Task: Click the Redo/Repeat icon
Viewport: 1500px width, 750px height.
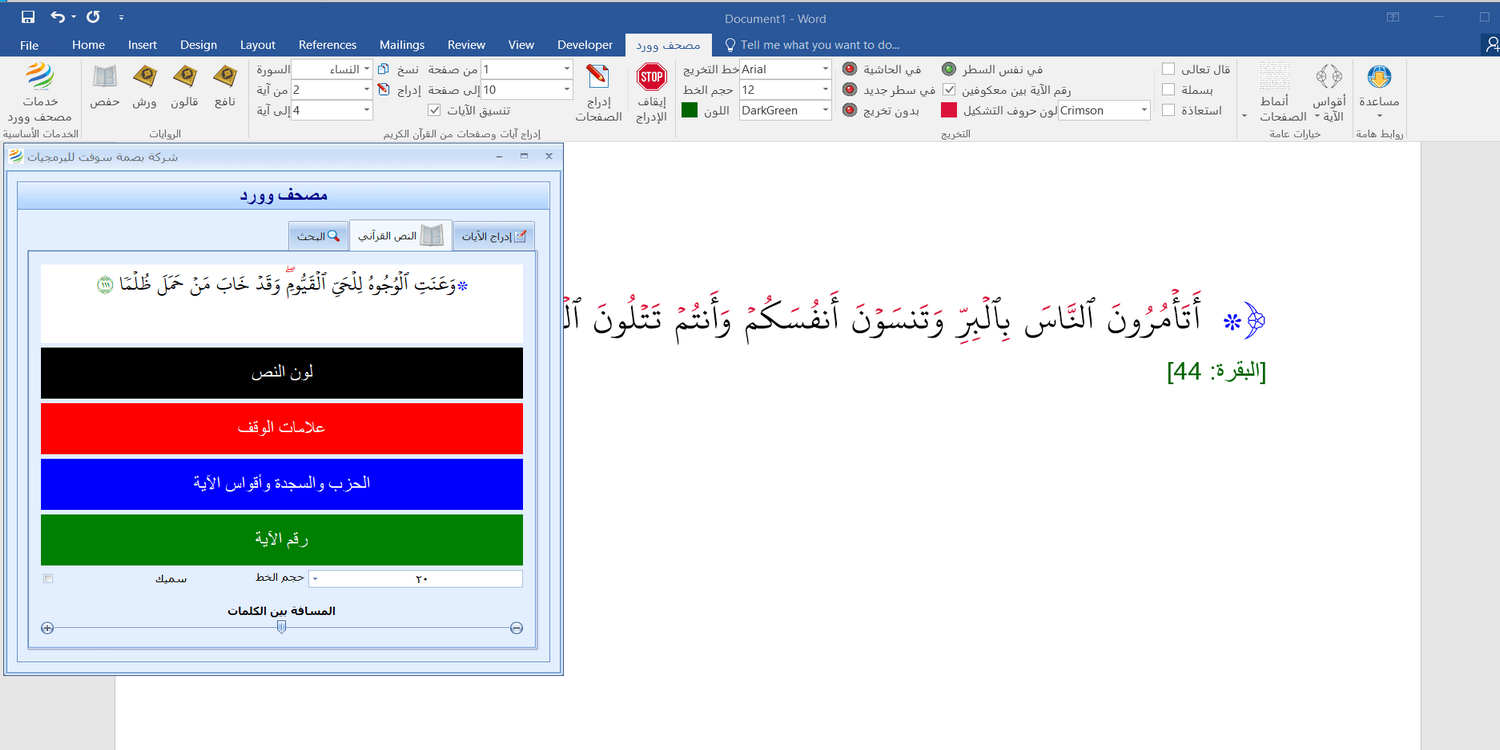Action: coord(93,17)
